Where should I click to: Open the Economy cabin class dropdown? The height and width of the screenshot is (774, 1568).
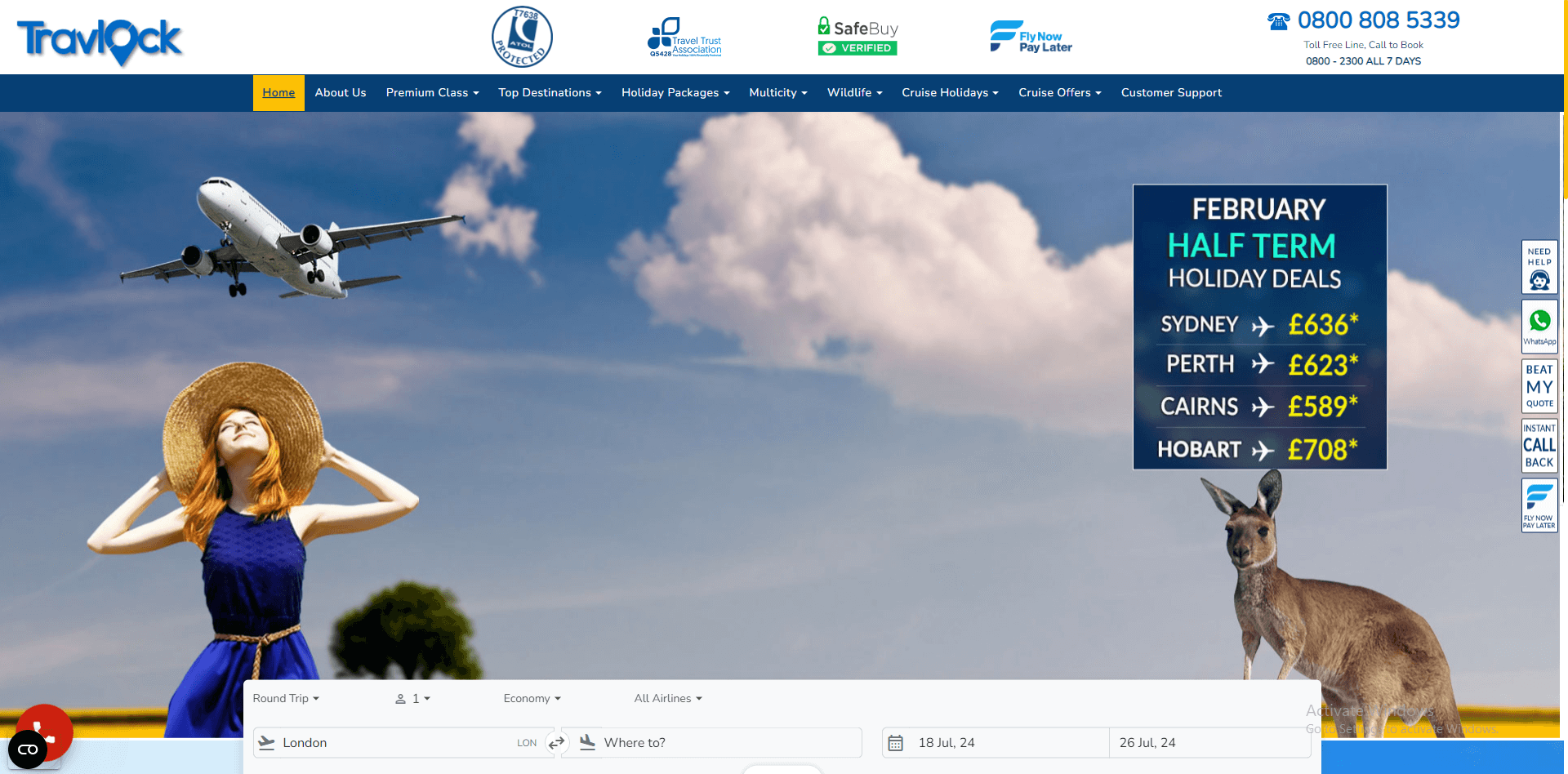coord(532,699)
